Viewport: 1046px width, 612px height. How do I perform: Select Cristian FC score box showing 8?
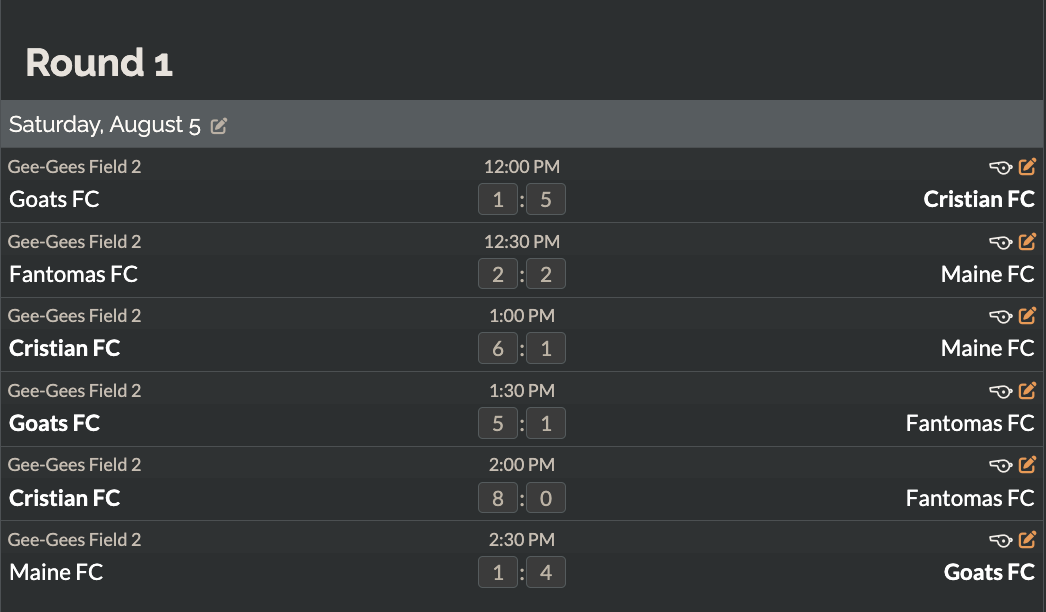tap(498, 498)
